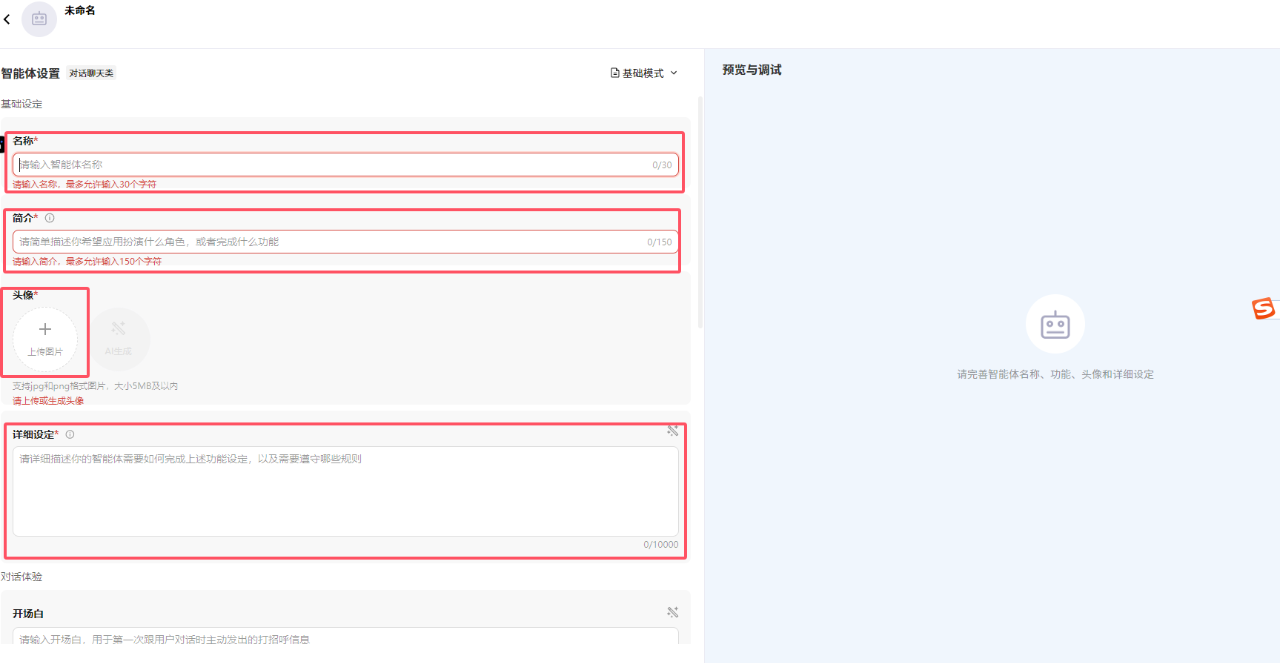Viewport: 1280px width, 663px height.
Task: Click the plus icon to upload avatar
Action: (x=45, y=329)
